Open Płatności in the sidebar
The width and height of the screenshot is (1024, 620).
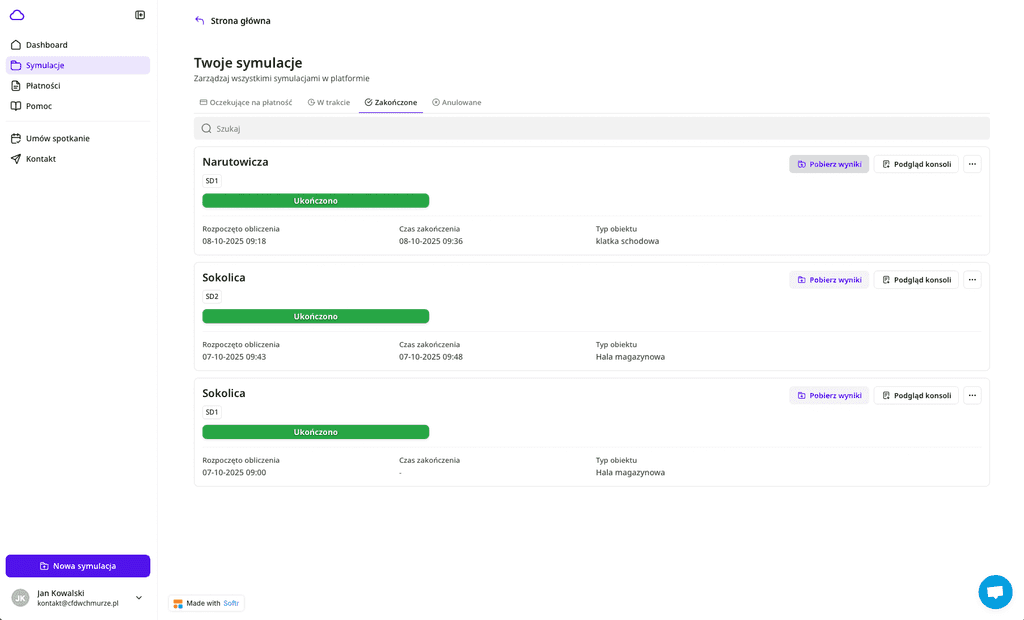click(x=43, y=86)
